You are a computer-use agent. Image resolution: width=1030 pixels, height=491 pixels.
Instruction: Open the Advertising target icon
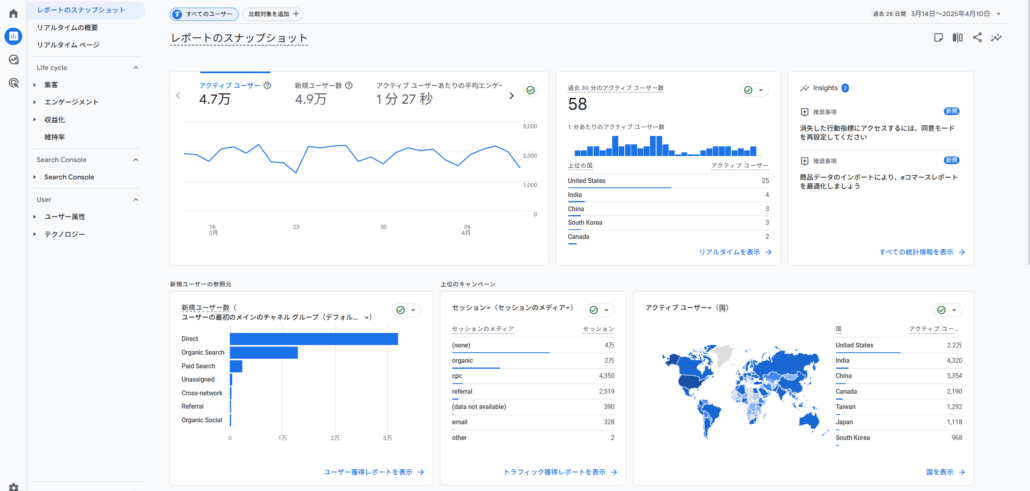pyautogui.click(x=13, y=83)
